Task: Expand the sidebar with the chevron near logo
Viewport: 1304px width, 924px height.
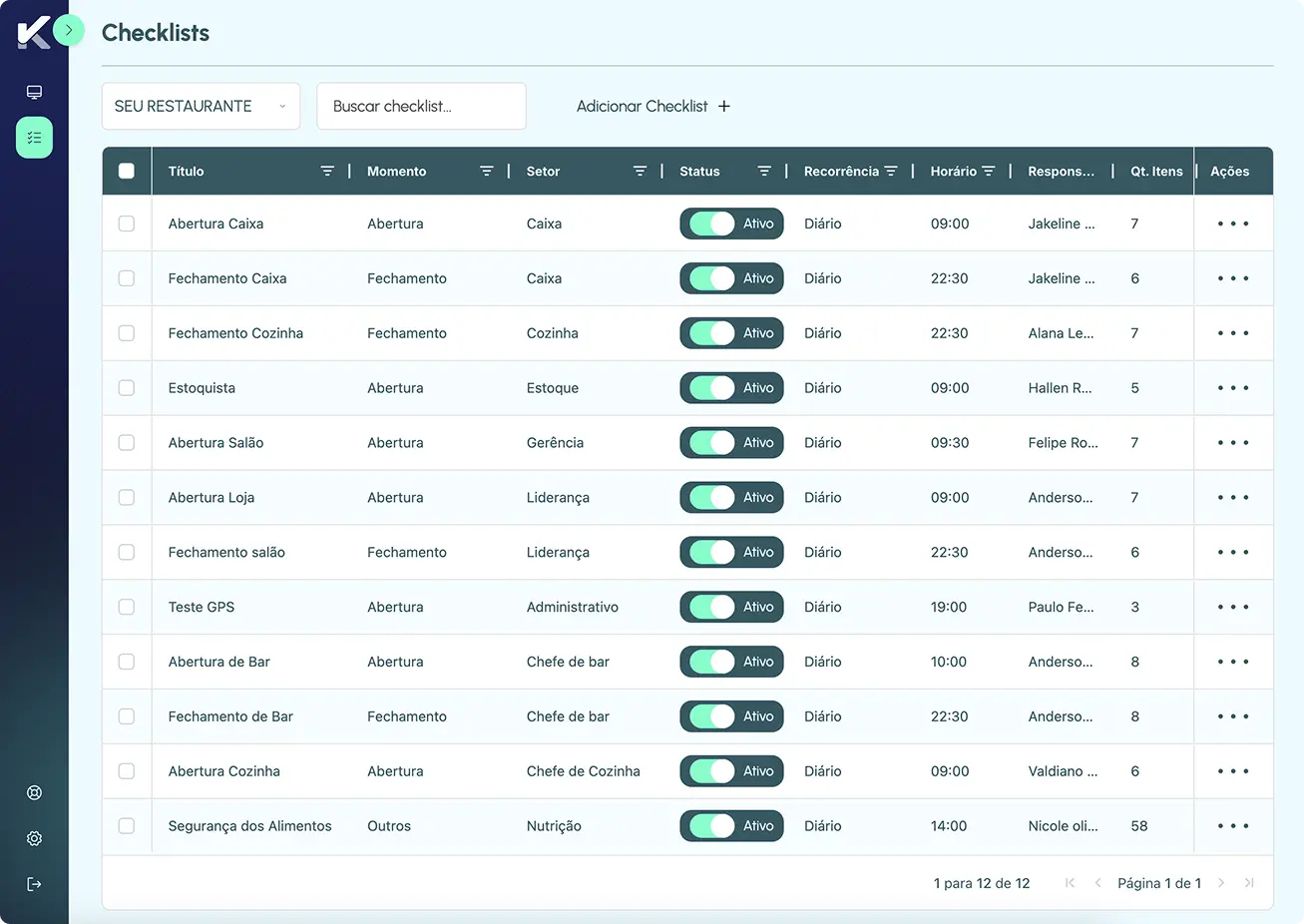Action: (x=69, y=31)
